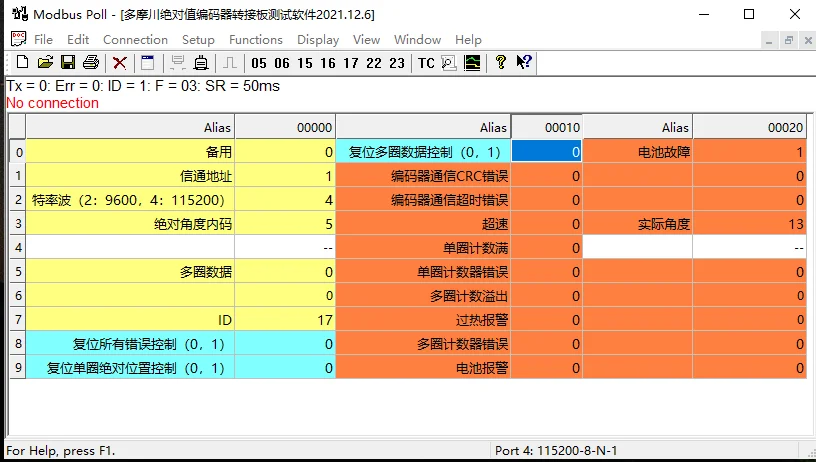
Task: Click the single pulse poll icon
Action: [x=230, y=63]
